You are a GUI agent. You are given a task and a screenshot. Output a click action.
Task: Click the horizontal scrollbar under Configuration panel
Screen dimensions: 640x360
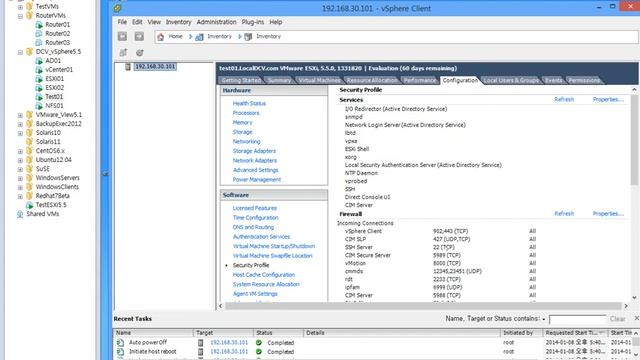[x=423, y=306]
